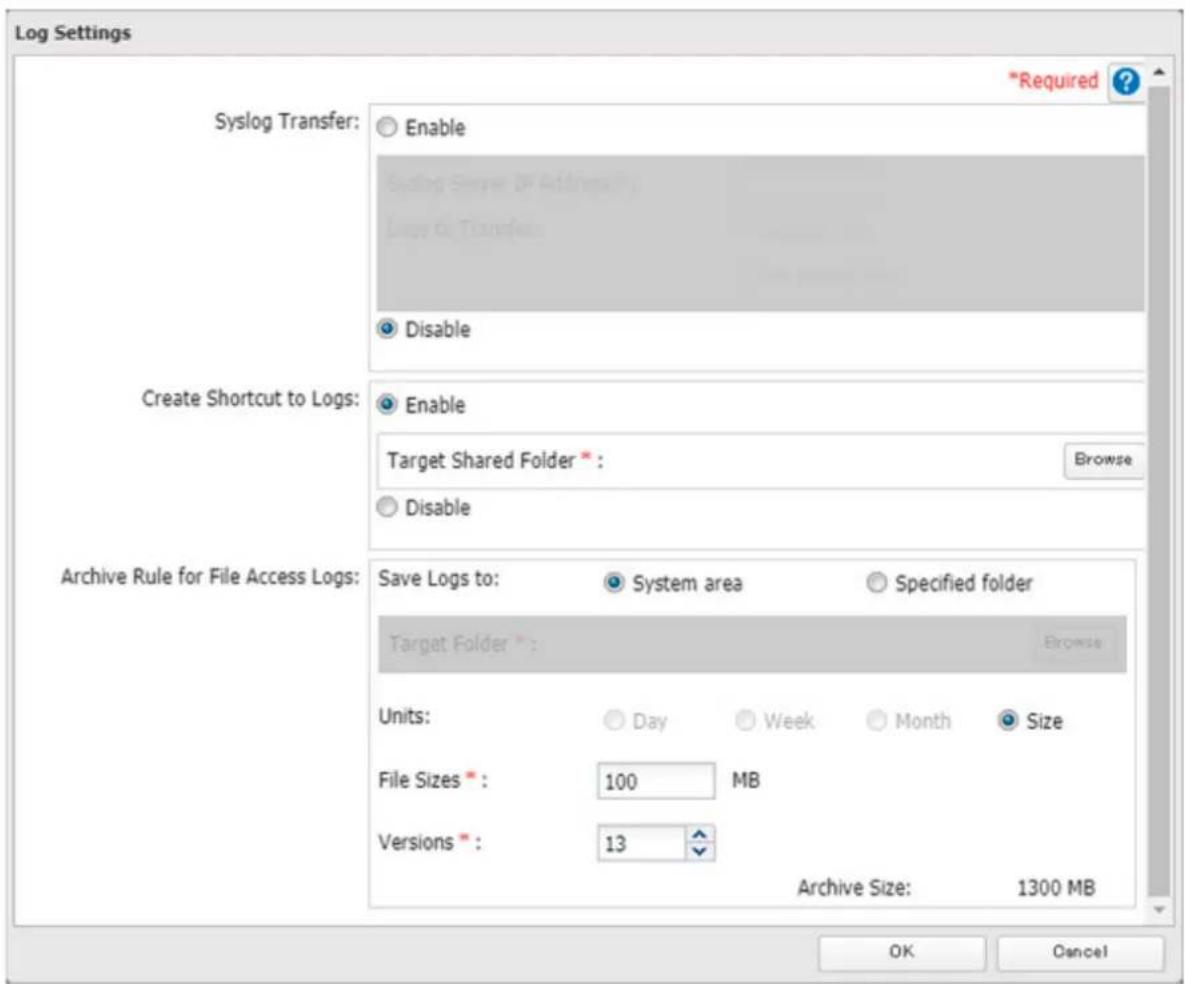1185x984 pixels.
Task: Click the Log Settings dialog title
Action: 73,33
